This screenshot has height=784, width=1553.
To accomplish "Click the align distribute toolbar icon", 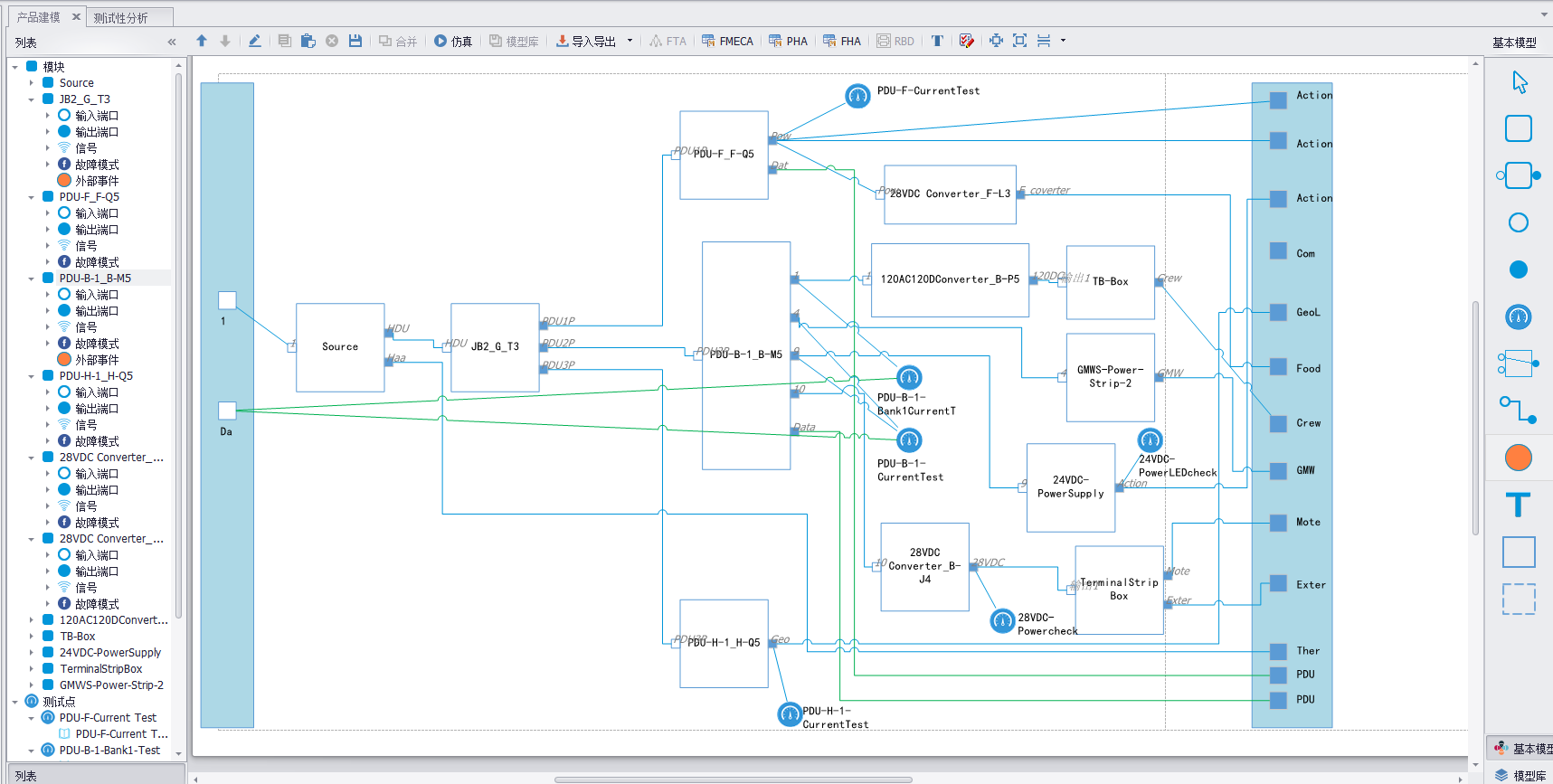I will [x=1044, y=41].
